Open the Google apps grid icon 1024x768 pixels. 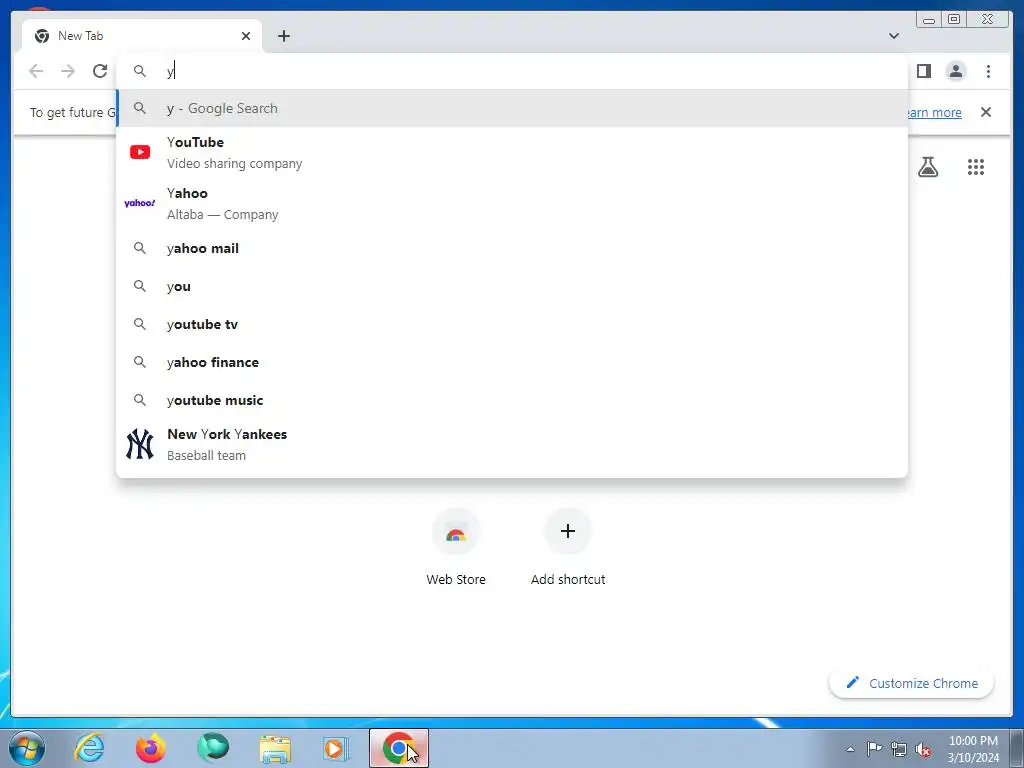coord(976,167)
